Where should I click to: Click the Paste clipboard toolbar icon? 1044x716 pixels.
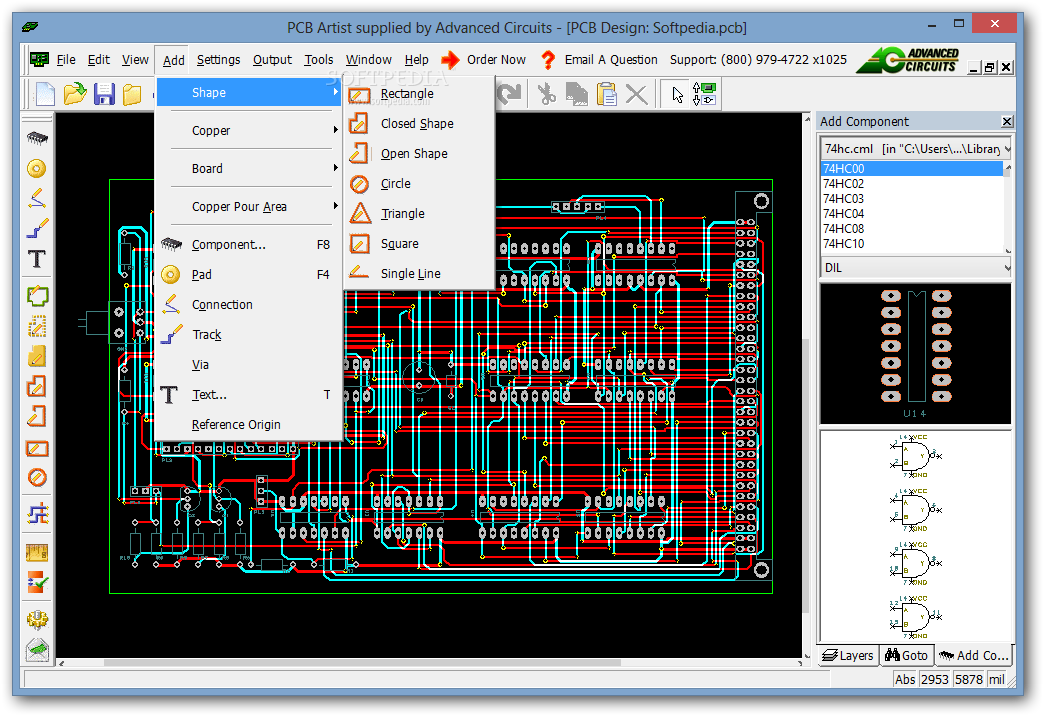(607, 94)
